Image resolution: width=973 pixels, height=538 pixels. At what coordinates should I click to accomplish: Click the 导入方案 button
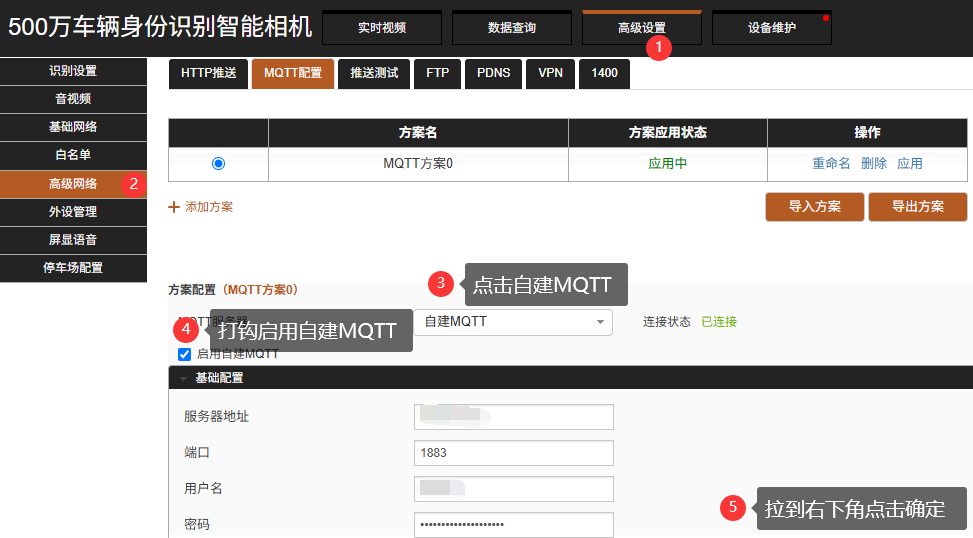click(x=815, y=207)
